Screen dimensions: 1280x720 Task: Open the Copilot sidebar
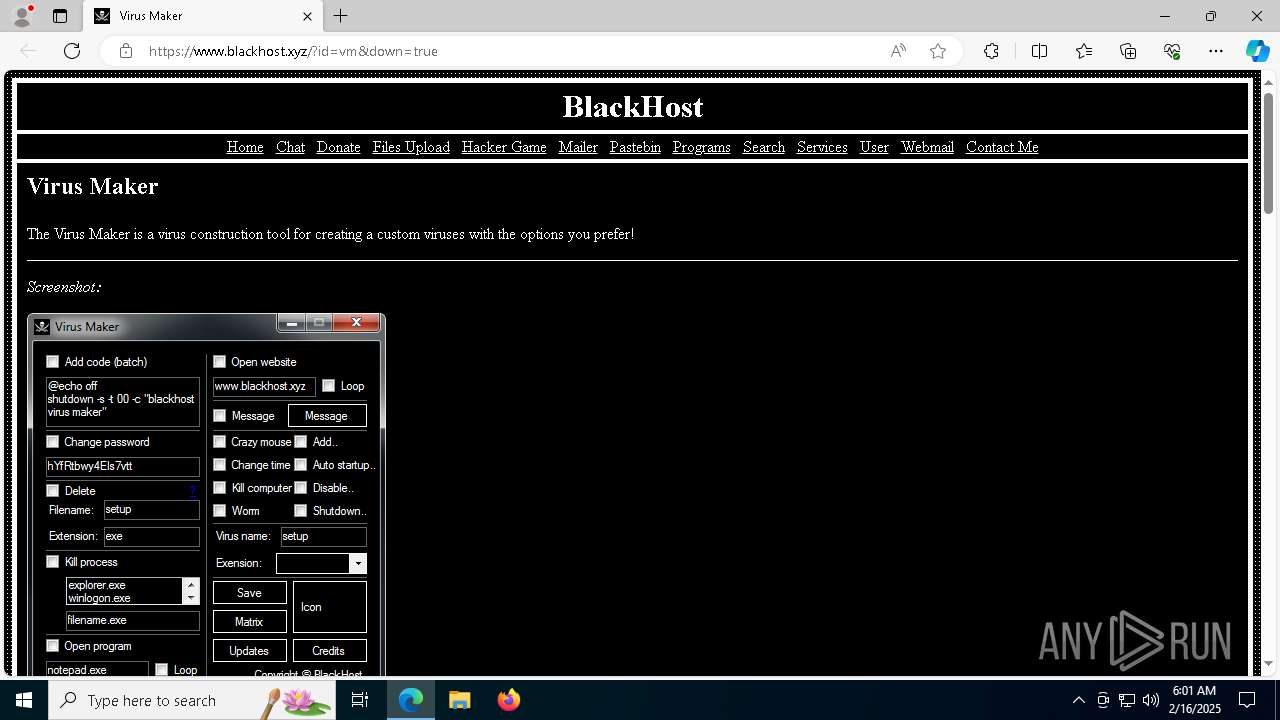pyautogui.click(x=1257, y=51)
